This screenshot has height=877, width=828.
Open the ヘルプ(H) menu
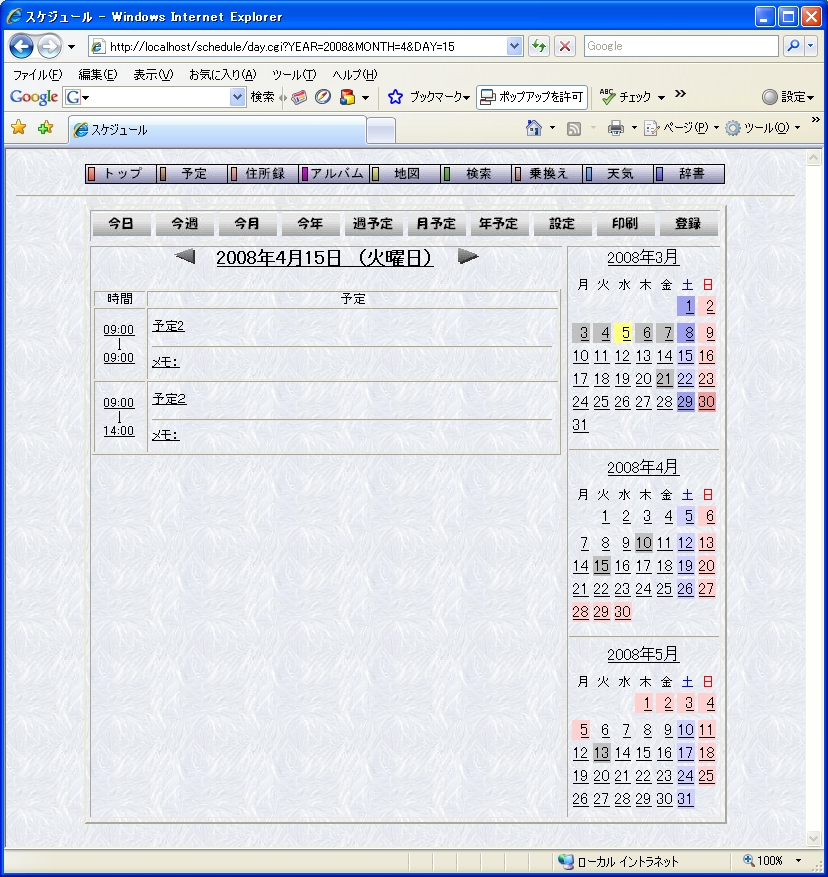(x=355, y=75)
